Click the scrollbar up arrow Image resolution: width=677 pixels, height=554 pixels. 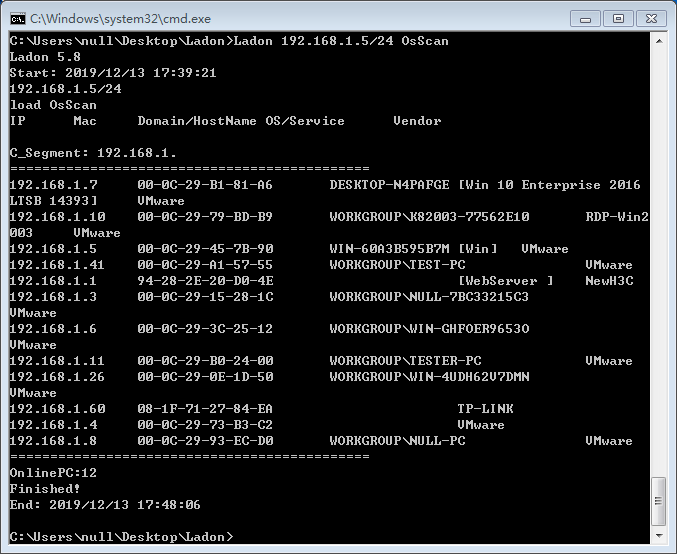pyautogui.click(x=659, y=41)
